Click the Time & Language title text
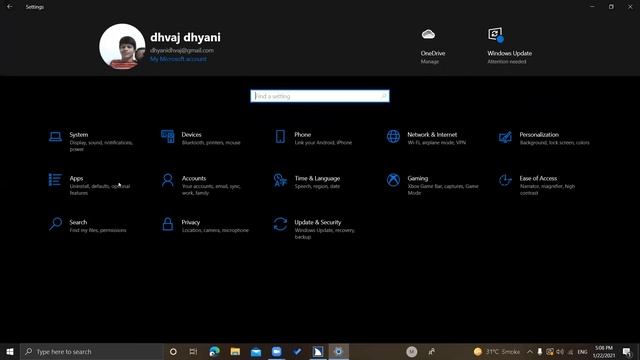 (317, 178)
